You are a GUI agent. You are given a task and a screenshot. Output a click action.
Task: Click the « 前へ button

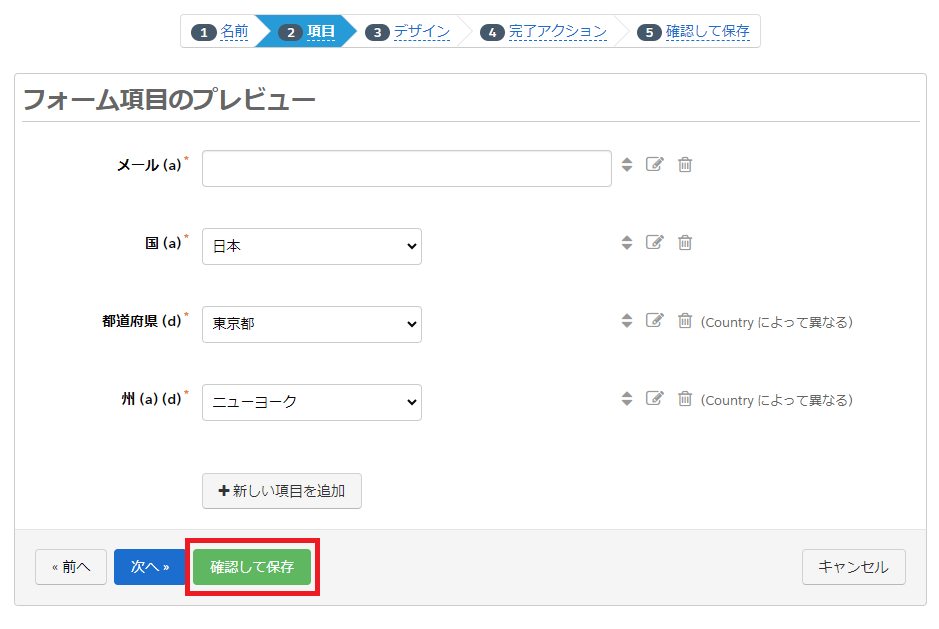point(71,567)
